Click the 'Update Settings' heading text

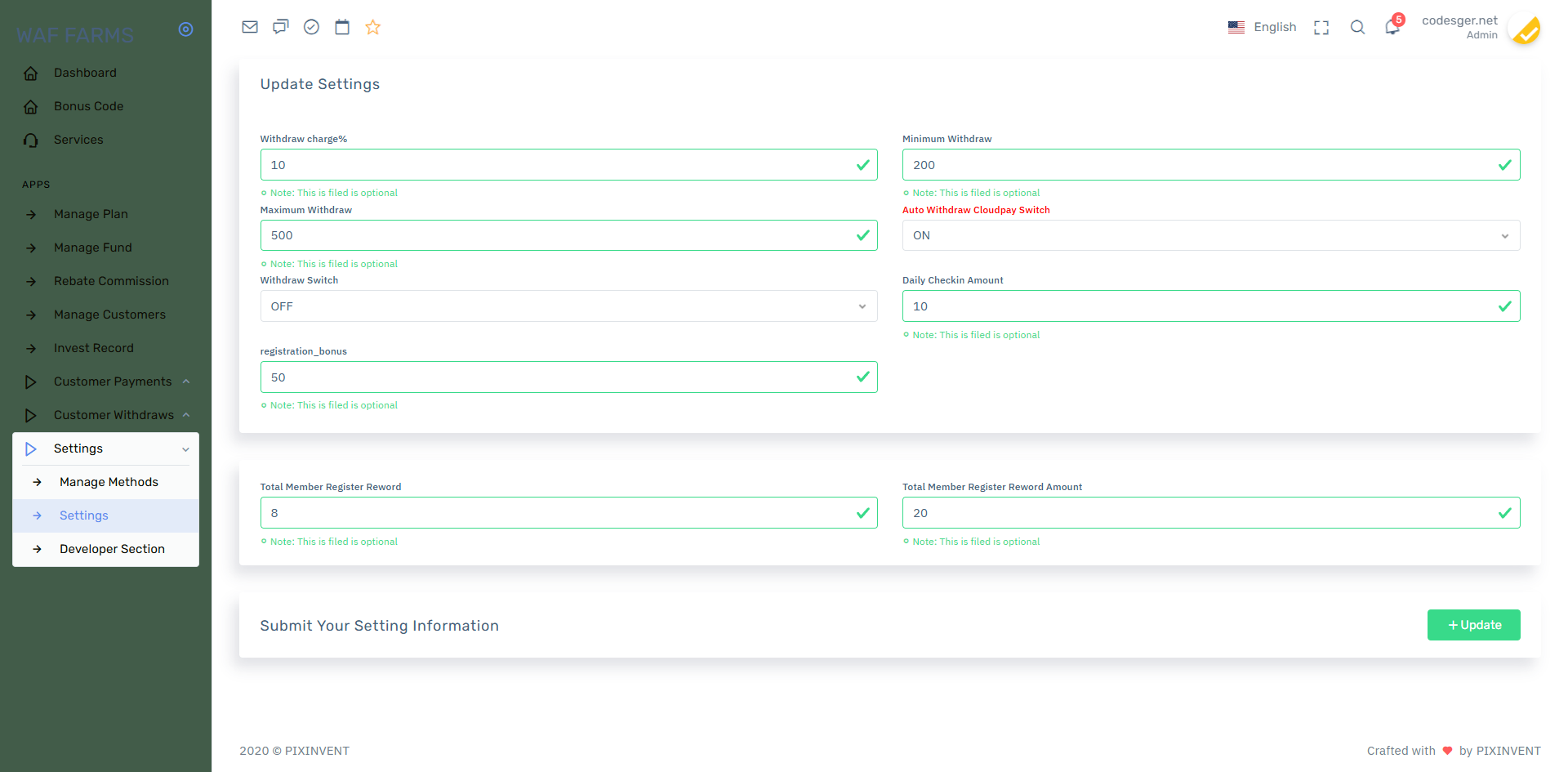[x=320, y=84]
